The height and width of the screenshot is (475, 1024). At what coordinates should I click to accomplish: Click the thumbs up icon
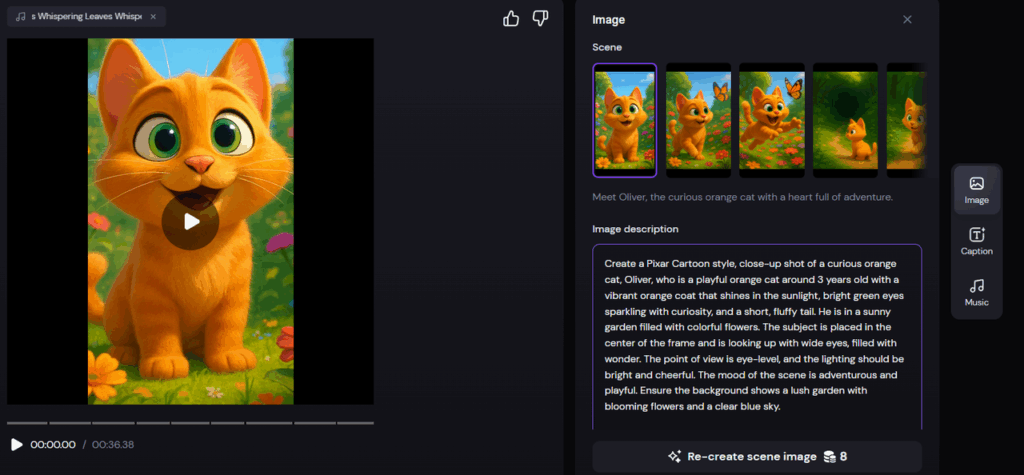pyautogui.click(x=511, y=18)
